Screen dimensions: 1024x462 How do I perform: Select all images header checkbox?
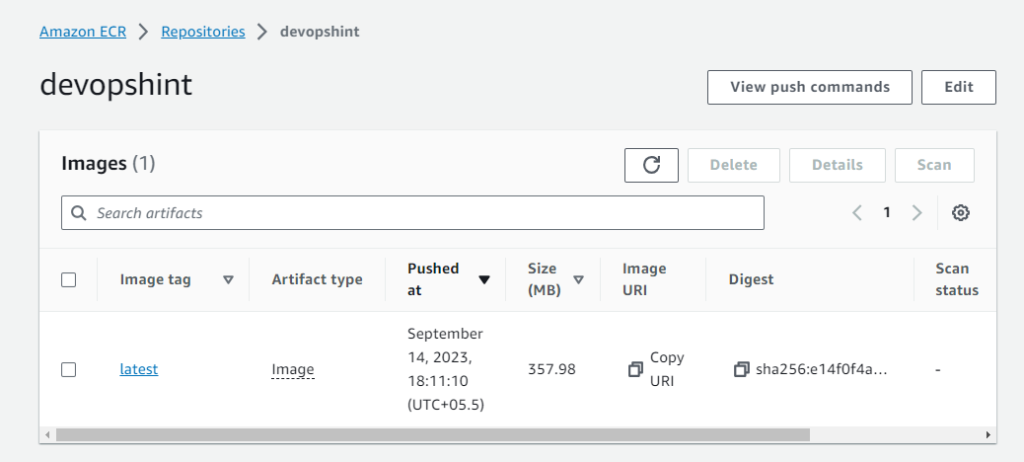click(69, 280)
